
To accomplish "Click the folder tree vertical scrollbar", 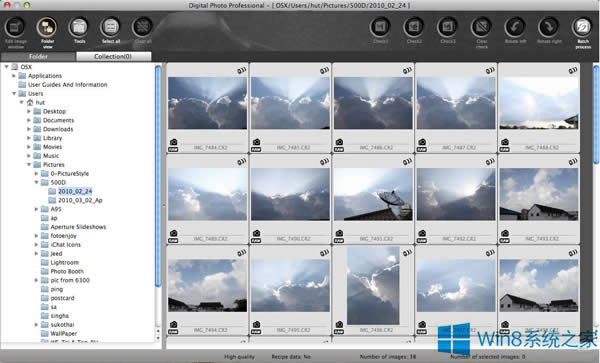I will point(158,176).
